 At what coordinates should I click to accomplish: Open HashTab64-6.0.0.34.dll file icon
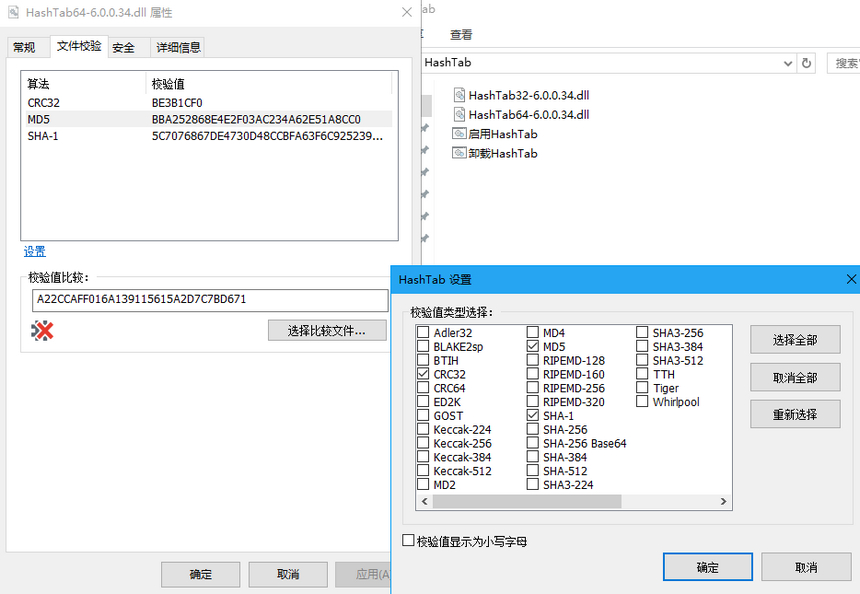458,114
